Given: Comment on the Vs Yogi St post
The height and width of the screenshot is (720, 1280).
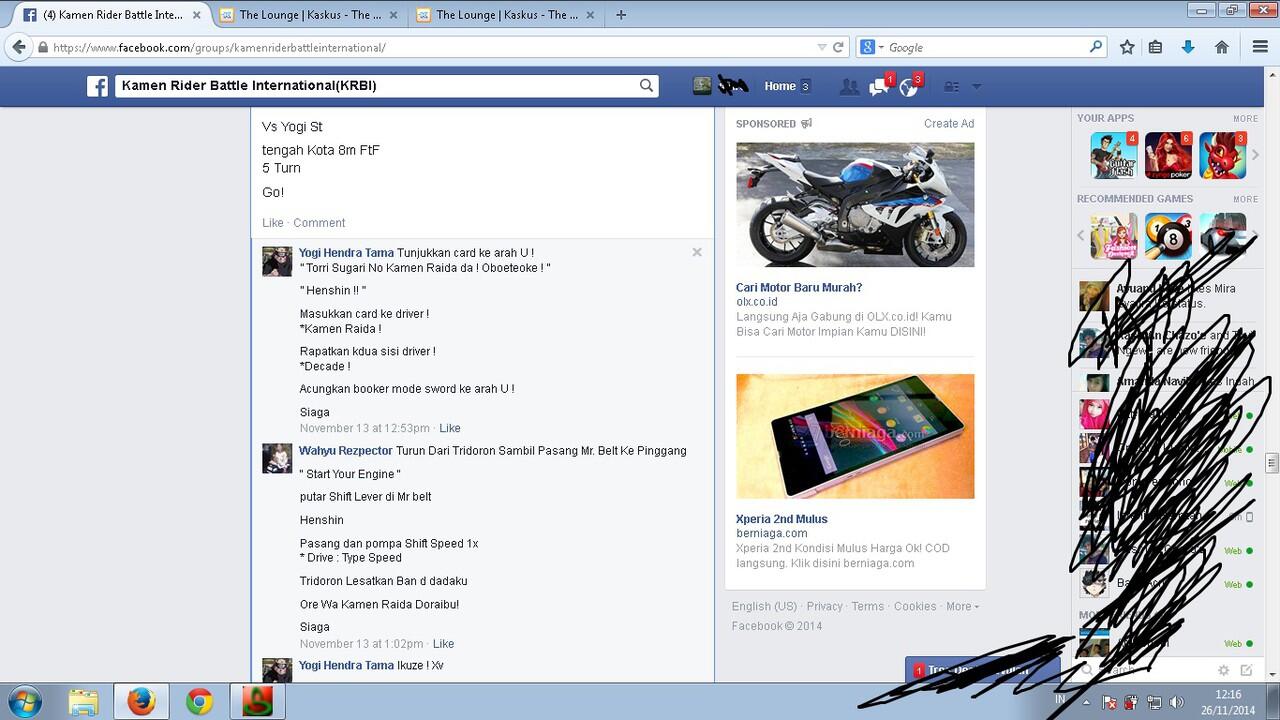Looking at the screenshot, I should click(319, 223).
